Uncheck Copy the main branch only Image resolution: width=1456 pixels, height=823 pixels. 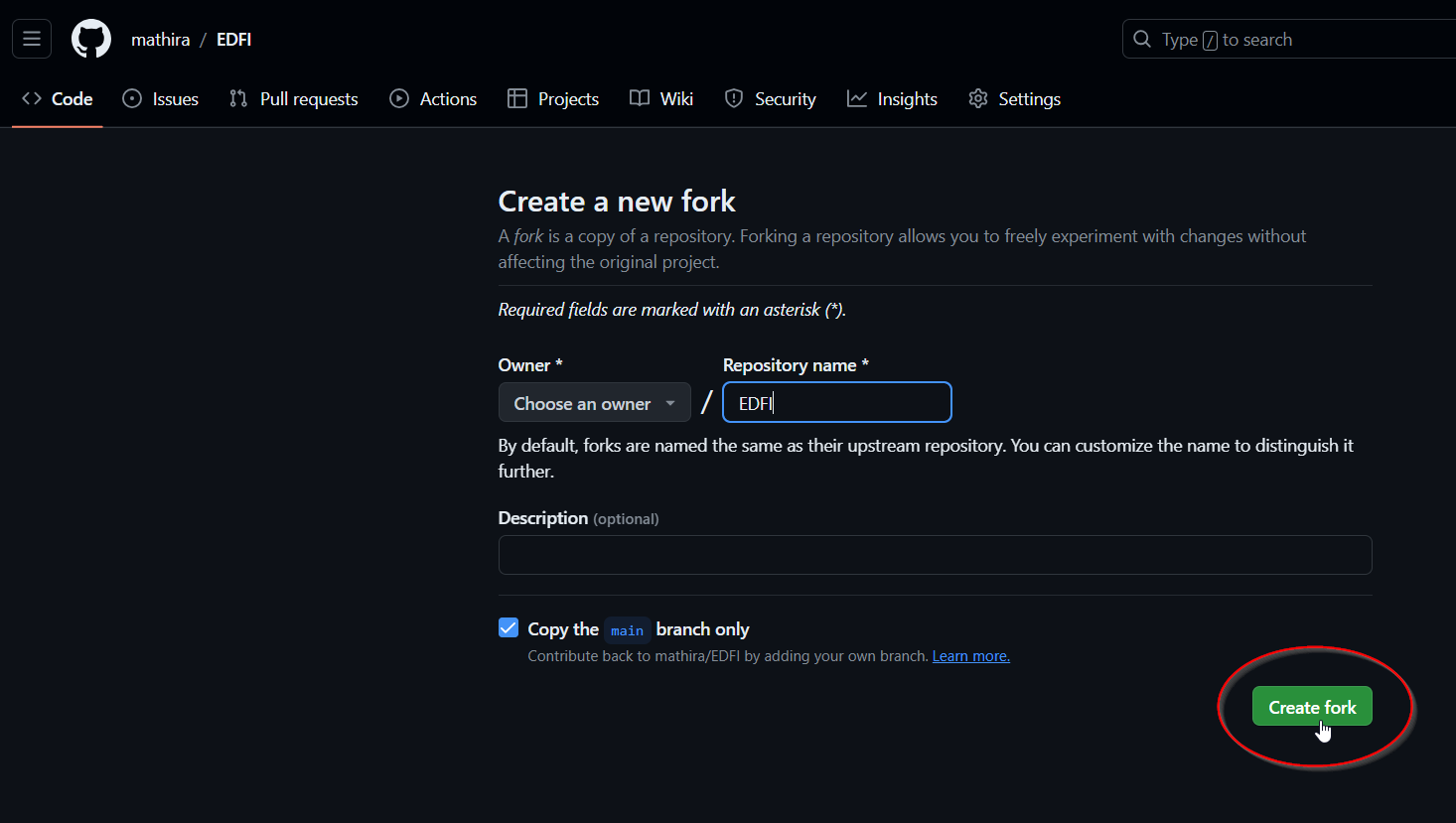coord(509,627)
